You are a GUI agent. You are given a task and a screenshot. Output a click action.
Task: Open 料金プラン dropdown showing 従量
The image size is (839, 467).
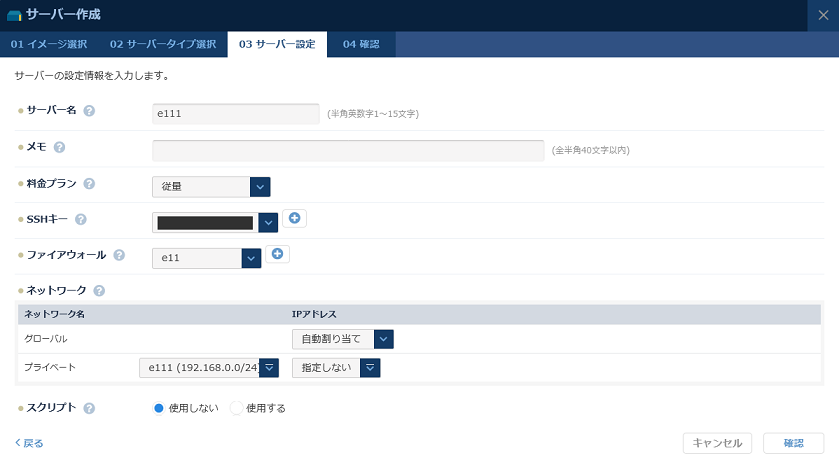(211, 186)
